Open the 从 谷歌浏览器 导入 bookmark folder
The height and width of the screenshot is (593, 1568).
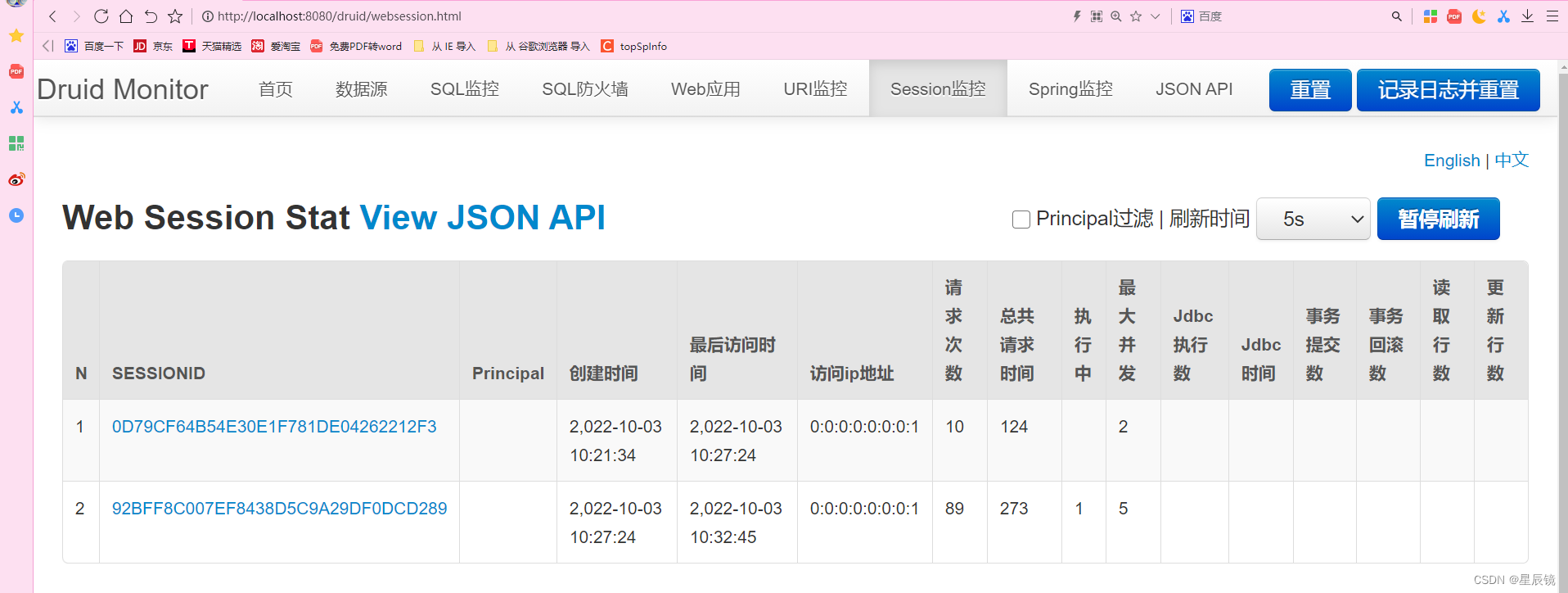click(538, 46)
